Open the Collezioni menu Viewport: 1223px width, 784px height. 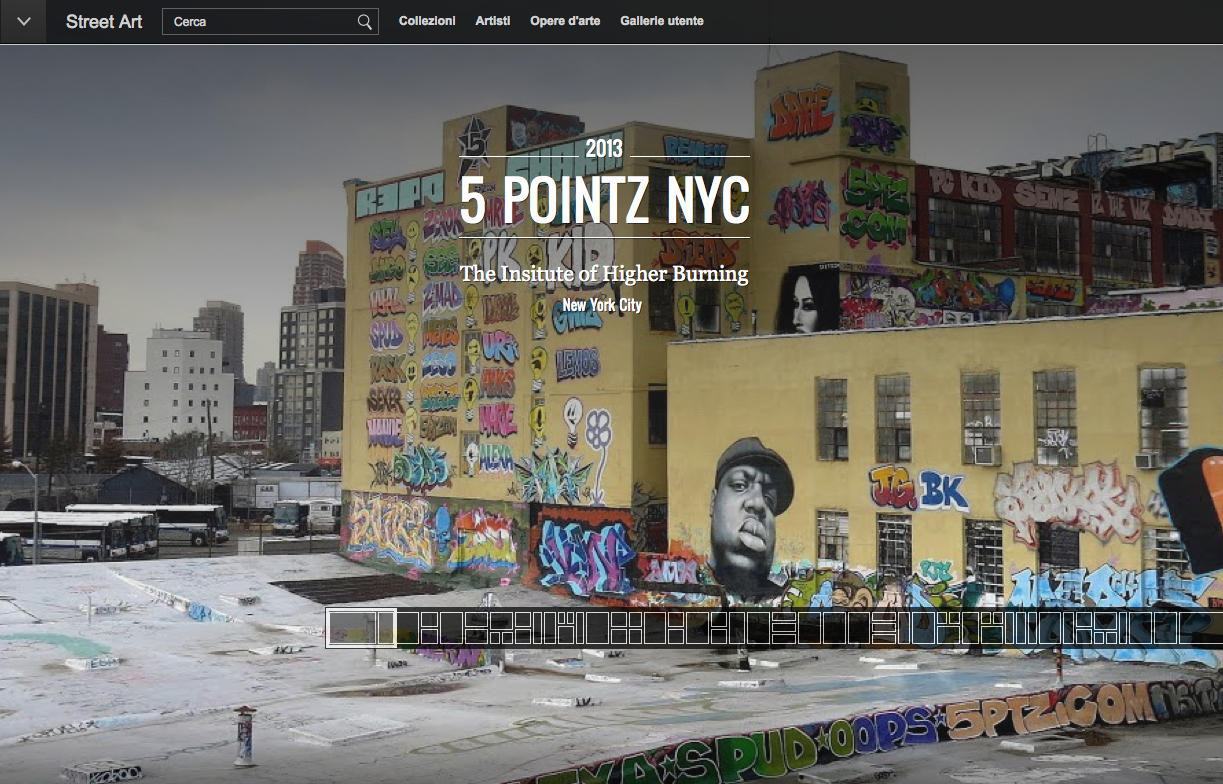tap(427, 21)
